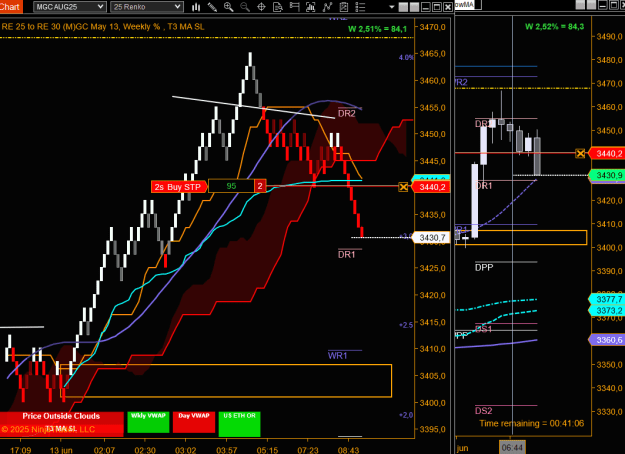Click first gray link button in left chart
This screenshot has width=625, height=454.
[403, 7]
